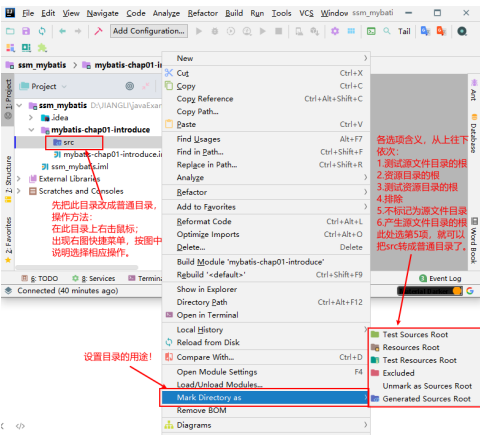Select Unmark as Sources Root option
The width and height of the screenshot is (480, 443).
425,386
